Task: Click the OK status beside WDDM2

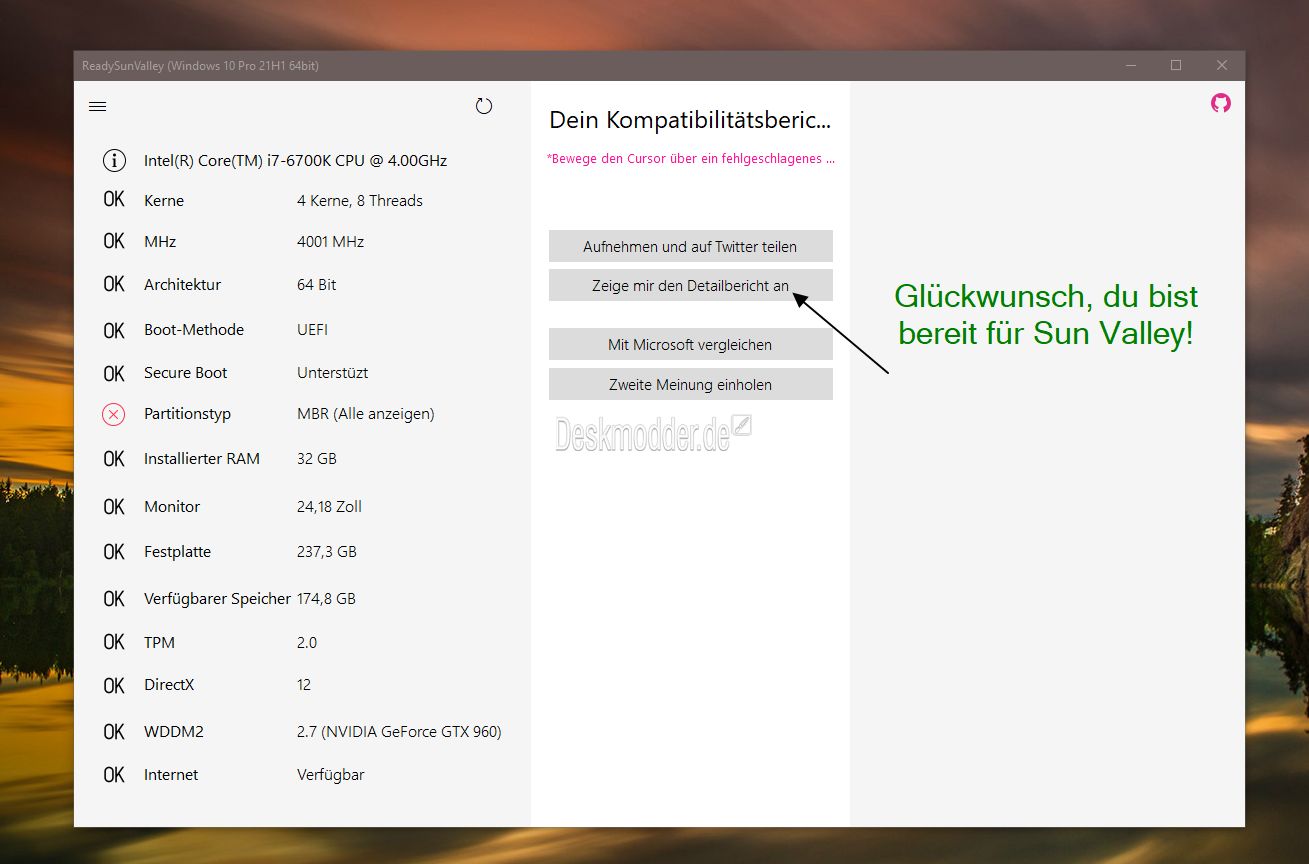Action: (114, 732)
